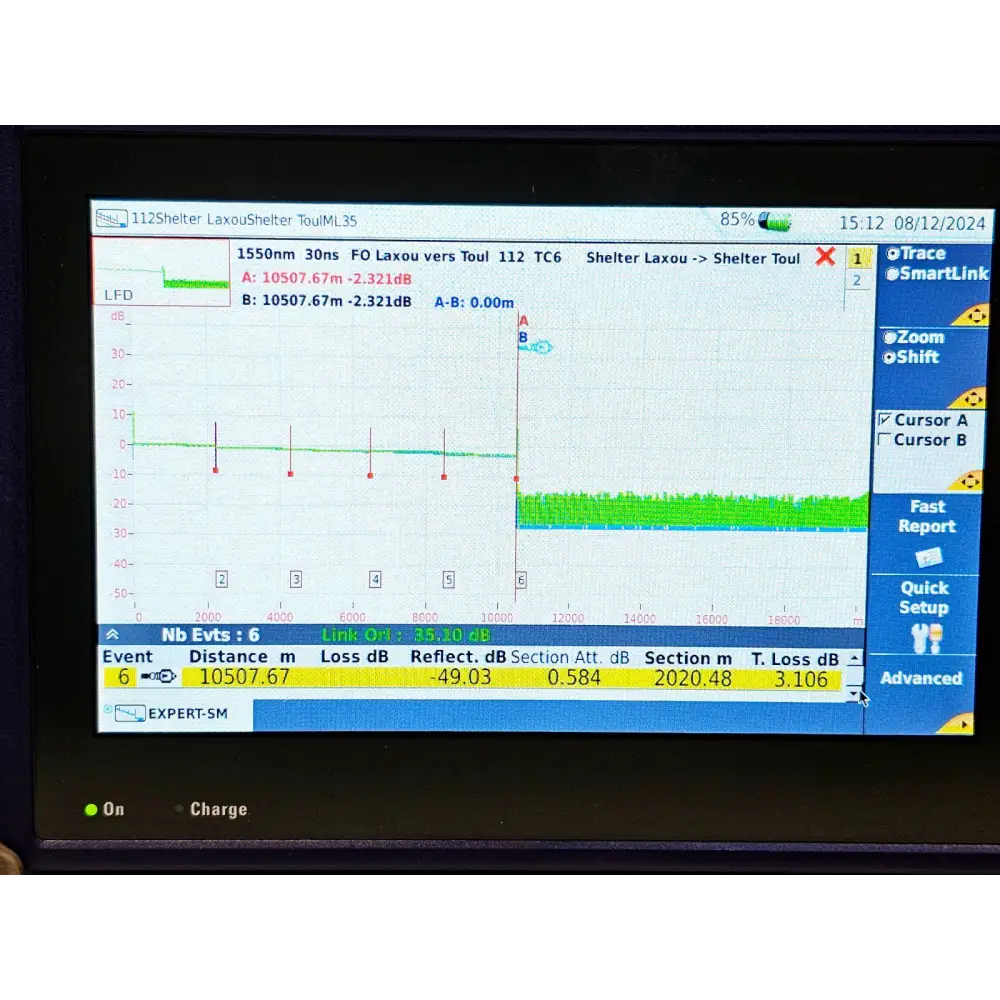Click cursor A label on the trace

pos(524,321)
